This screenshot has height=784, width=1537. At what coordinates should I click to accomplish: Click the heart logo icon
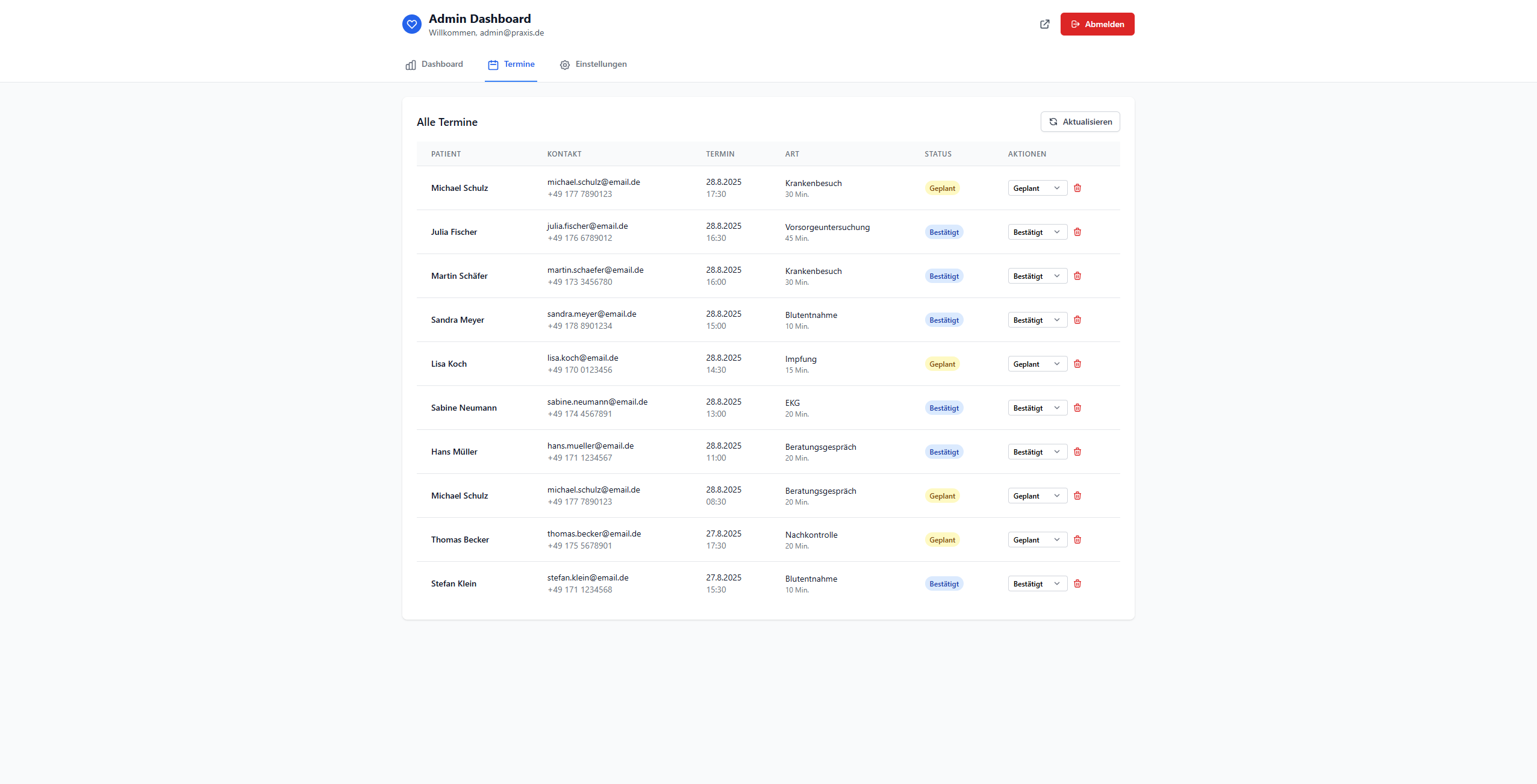point(412,24)
